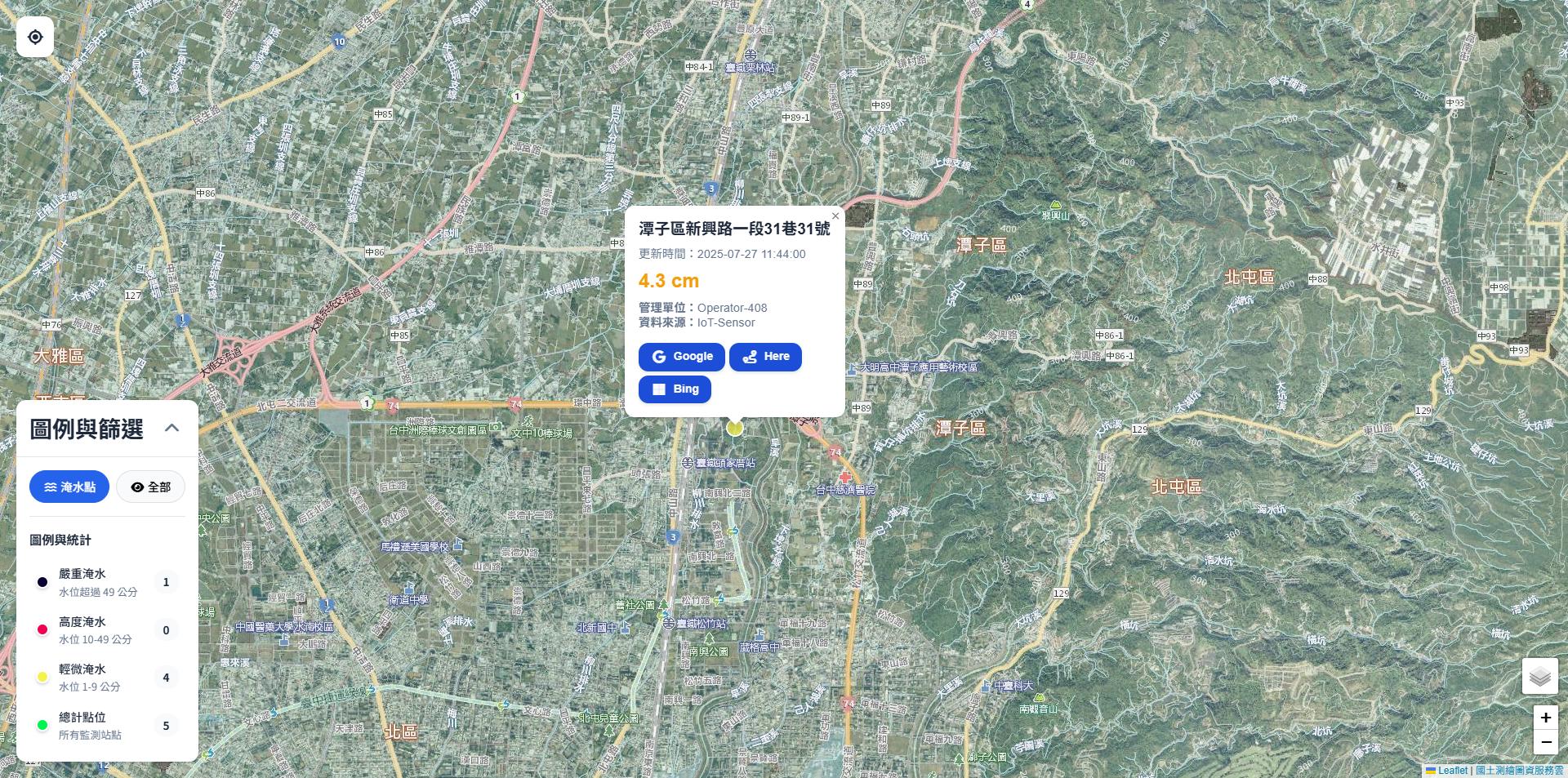Screen dimensions: 1568x778
Task: Select the 全部 eye filter tab
Action: (x=150, y=487)
